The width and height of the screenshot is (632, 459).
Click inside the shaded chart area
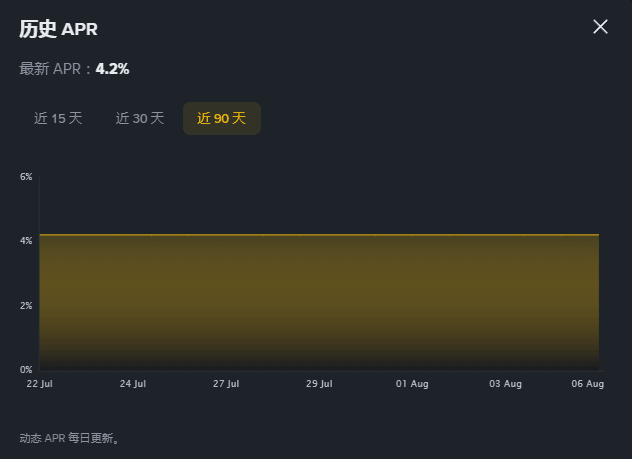tap(319, 302)
